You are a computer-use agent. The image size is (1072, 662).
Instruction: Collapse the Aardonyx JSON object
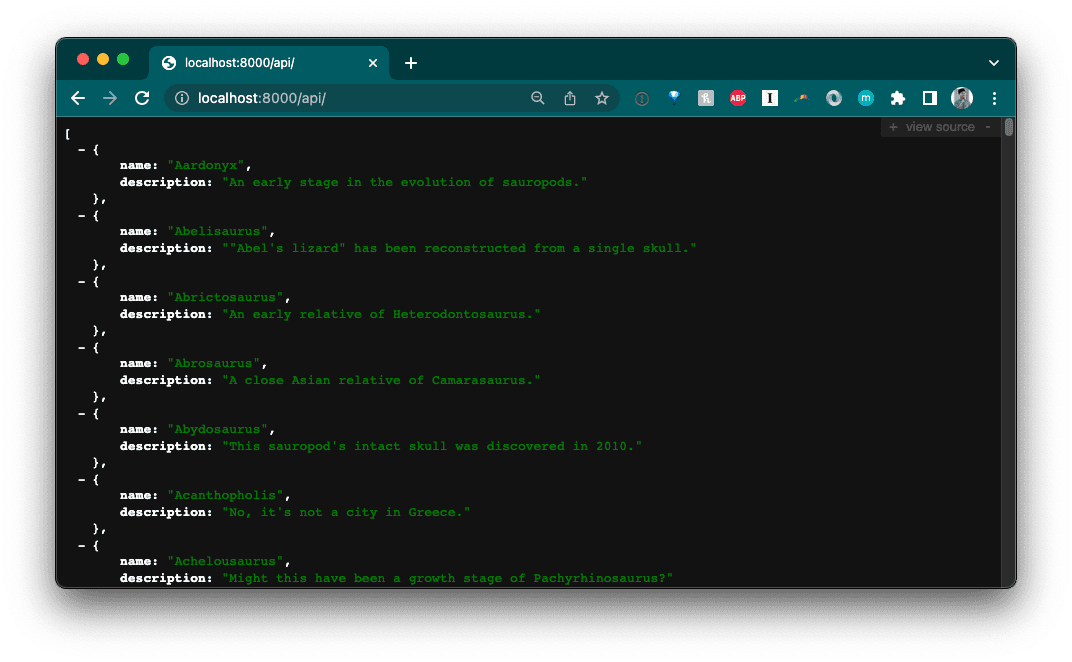point(81,149)
